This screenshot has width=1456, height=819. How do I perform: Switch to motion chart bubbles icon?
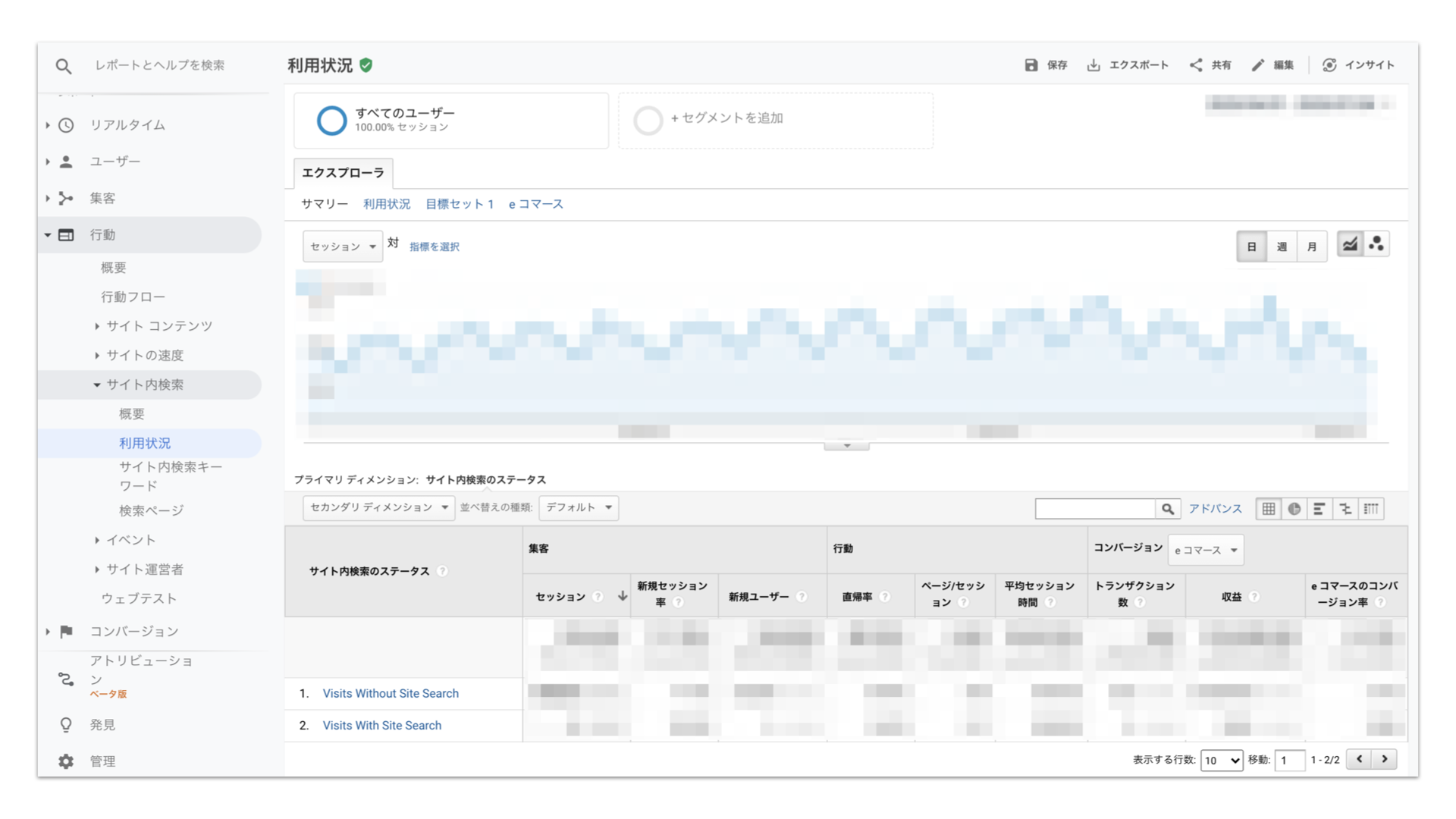tap(1376, 244)
